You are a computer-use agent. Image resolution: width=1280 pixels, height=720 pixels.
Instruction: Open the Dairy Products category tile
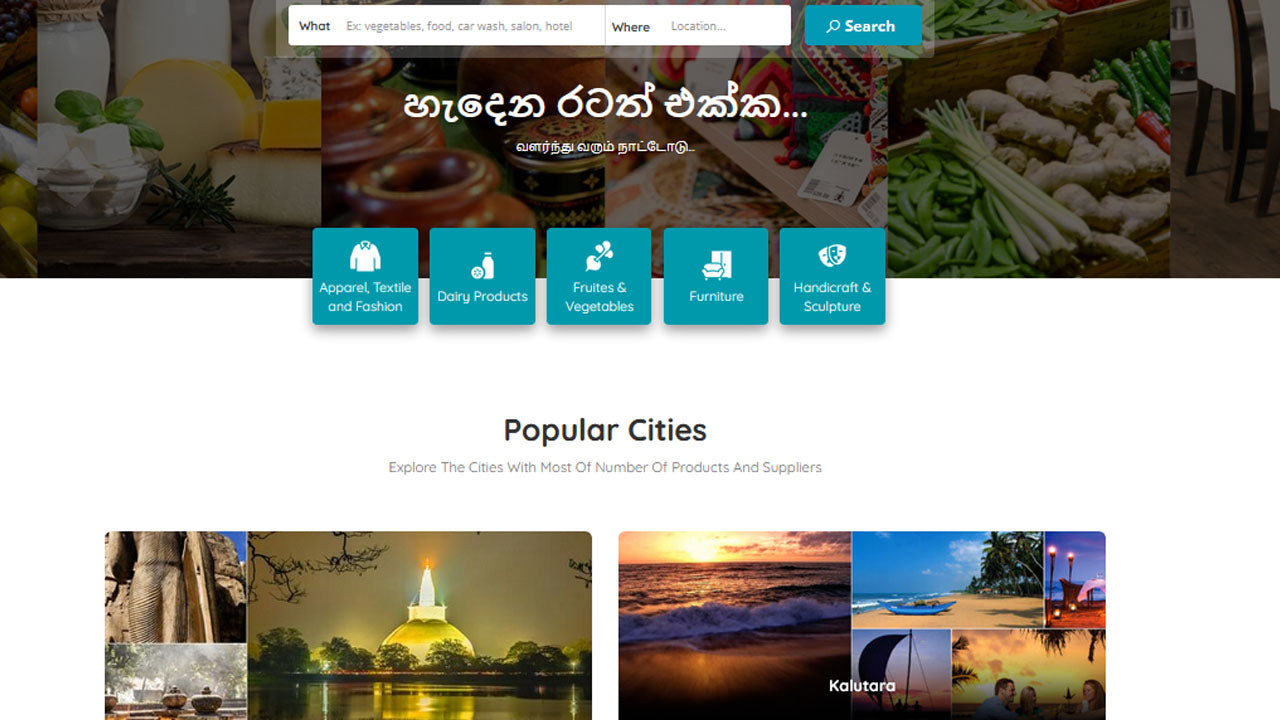(x=482, y=276)
